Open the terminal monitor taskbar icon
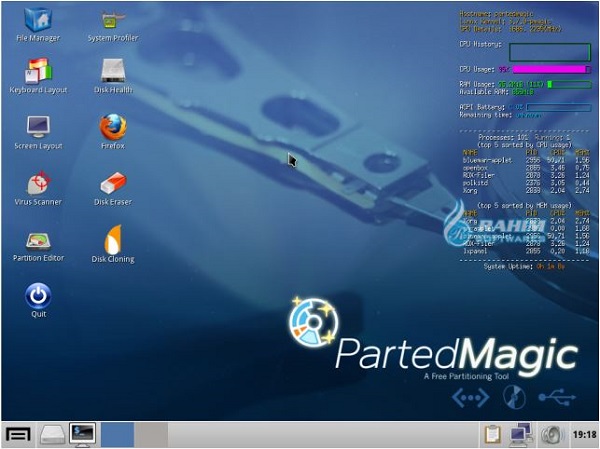Image resolution: width=600 pixels, height=449 pixels. coord(83,434)
